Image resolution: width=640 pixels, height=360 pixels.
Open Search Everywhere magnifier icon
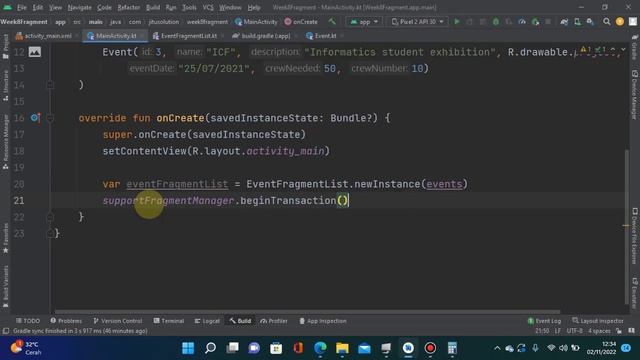607,22
